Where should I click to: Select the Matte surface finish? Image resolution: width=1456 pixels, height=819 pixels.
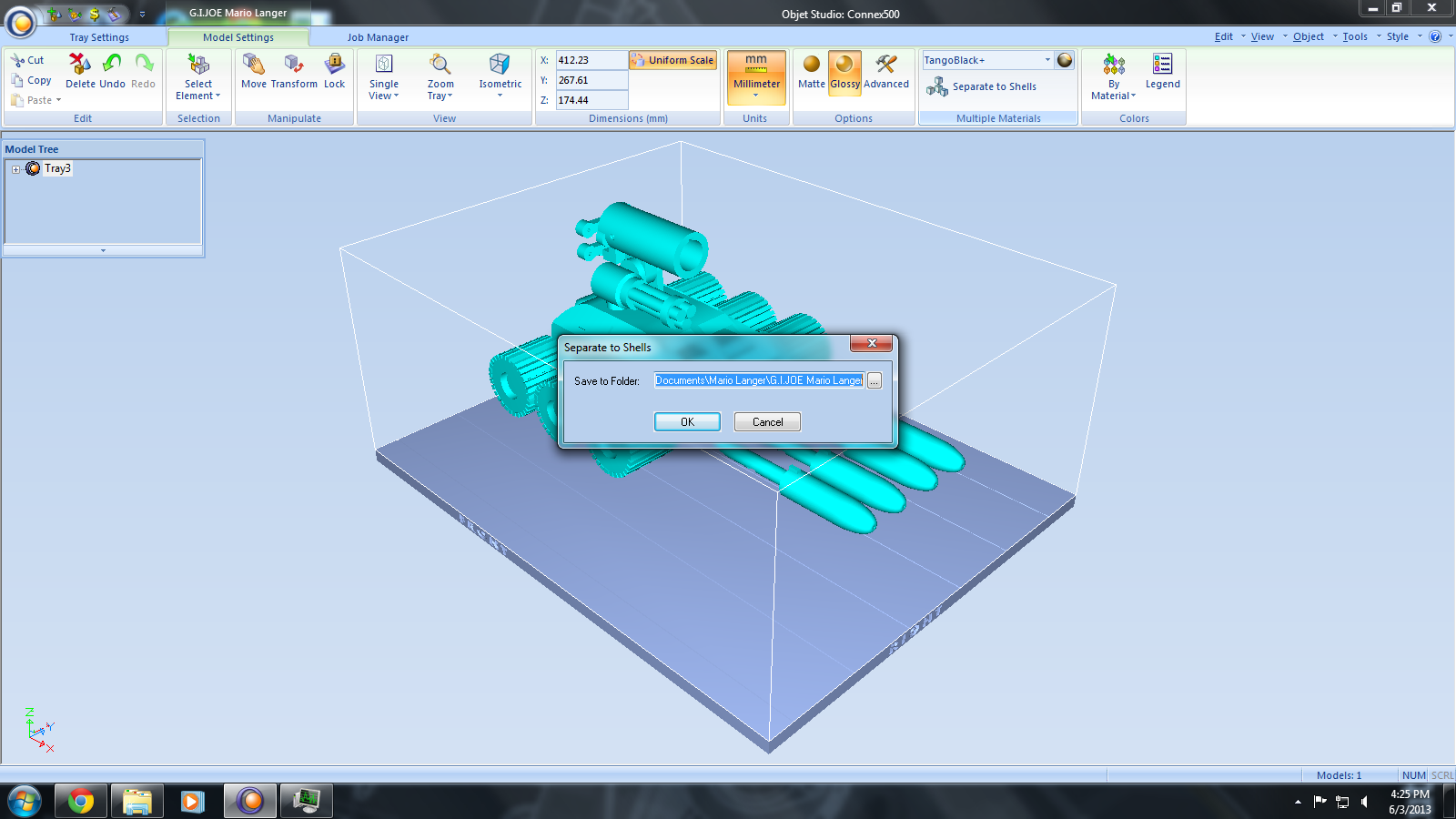coord(812,71)
